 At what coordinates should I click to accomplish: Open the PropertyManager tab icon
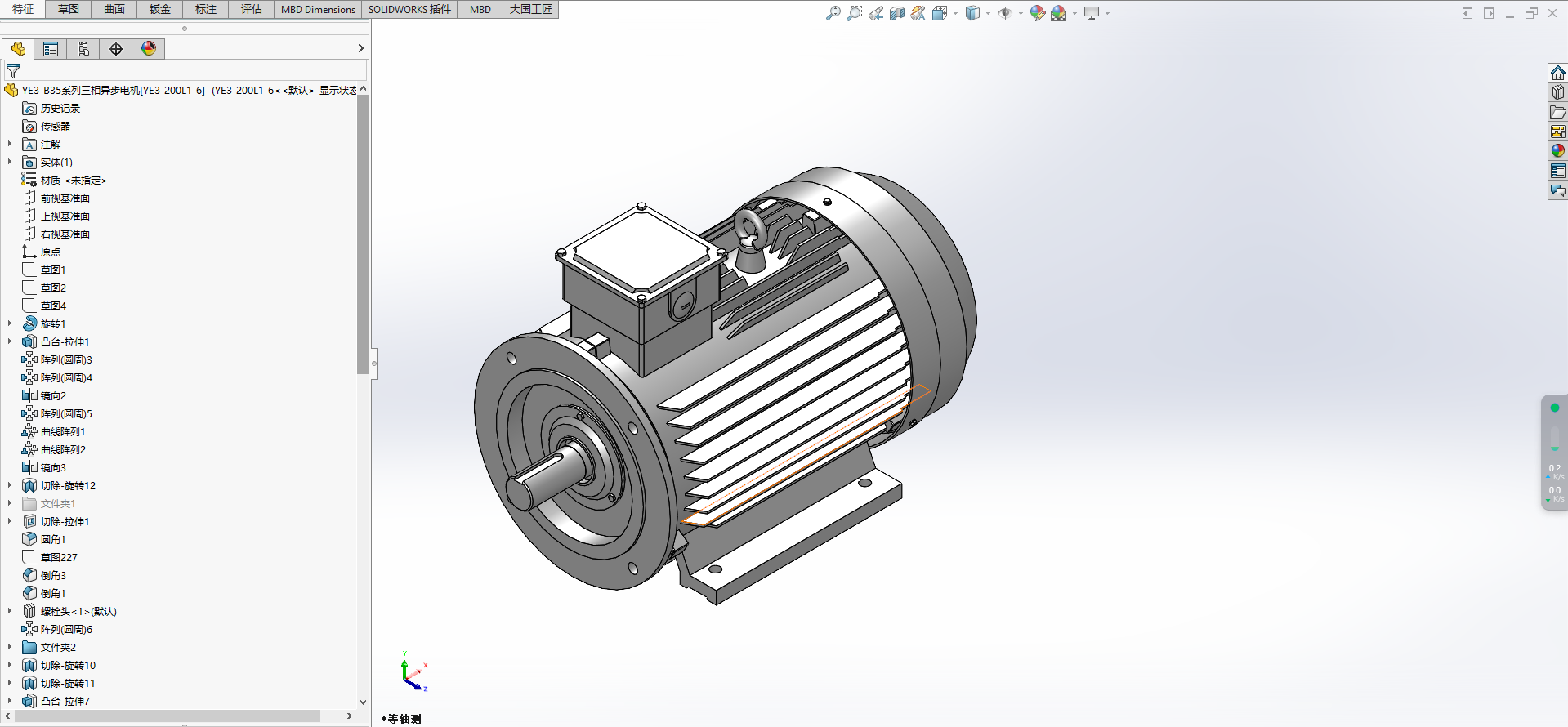(51, 49)
